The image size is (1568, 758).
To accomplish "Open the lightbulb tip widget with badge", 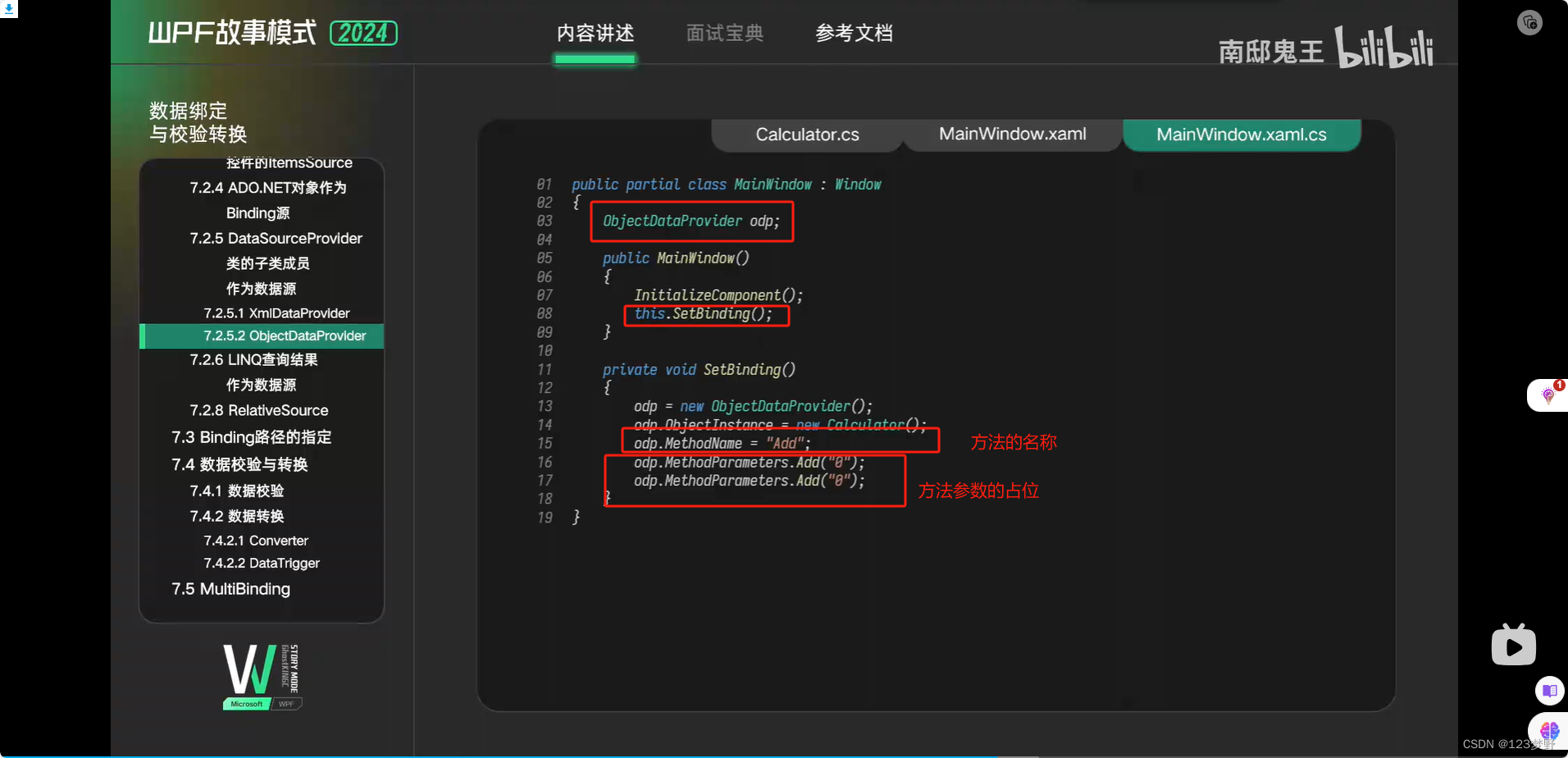I will tap(1548, 395).
